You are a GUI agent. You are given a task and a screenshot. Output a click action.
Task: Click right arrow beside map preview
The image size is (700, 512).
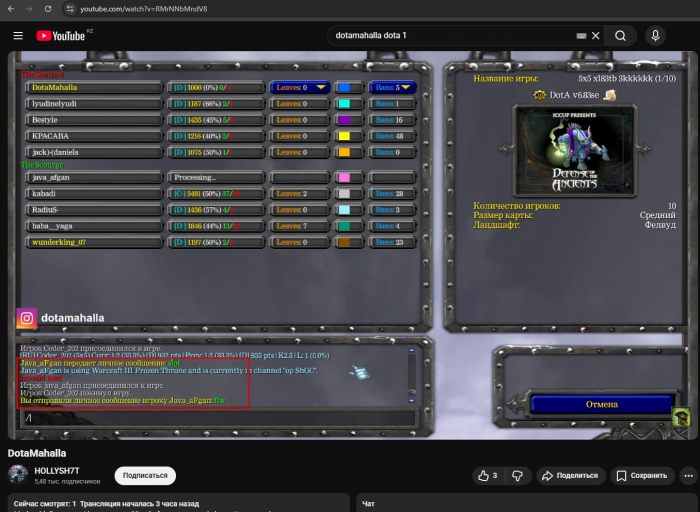pyautogui.click(x=643, y=149)
